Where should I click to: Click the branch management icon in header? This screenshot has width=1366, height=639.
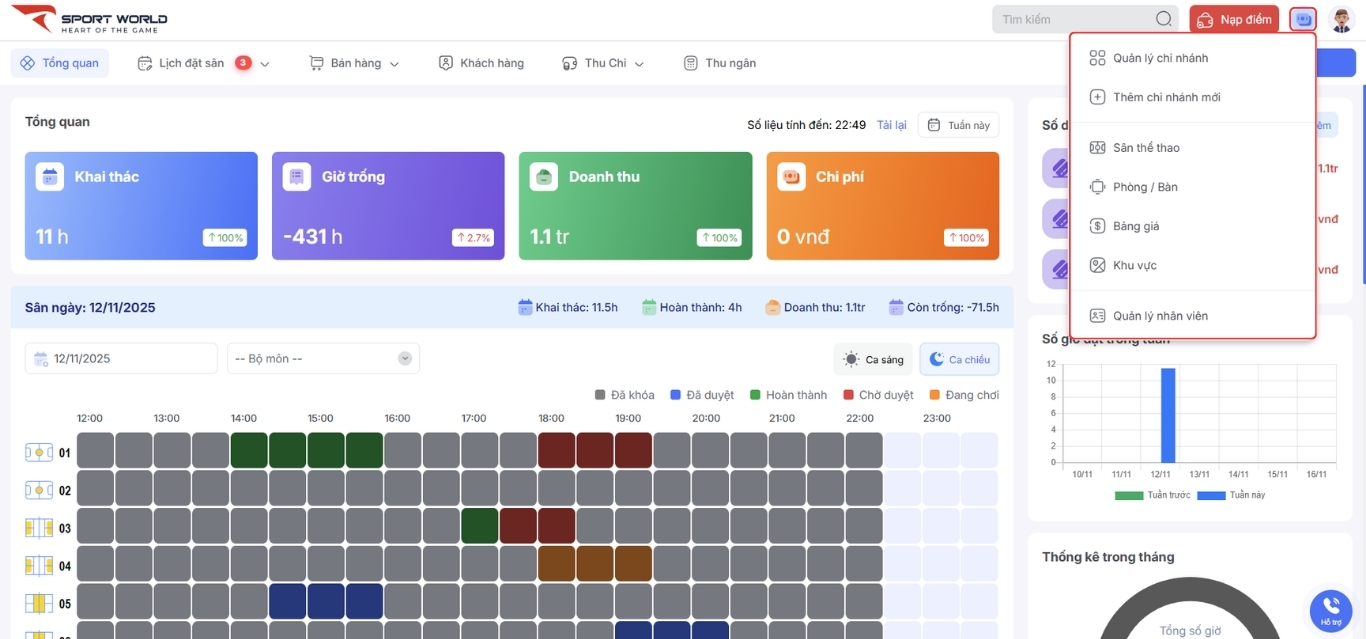1303,19
